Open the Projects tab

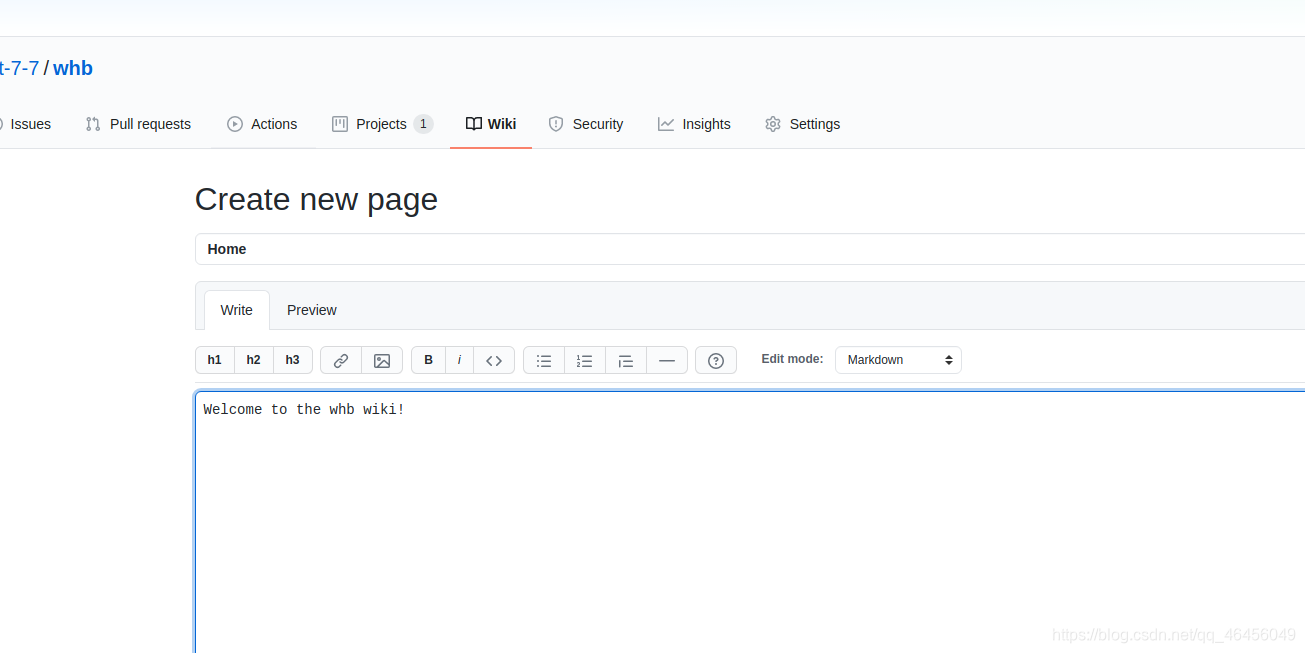coord(382,124)
